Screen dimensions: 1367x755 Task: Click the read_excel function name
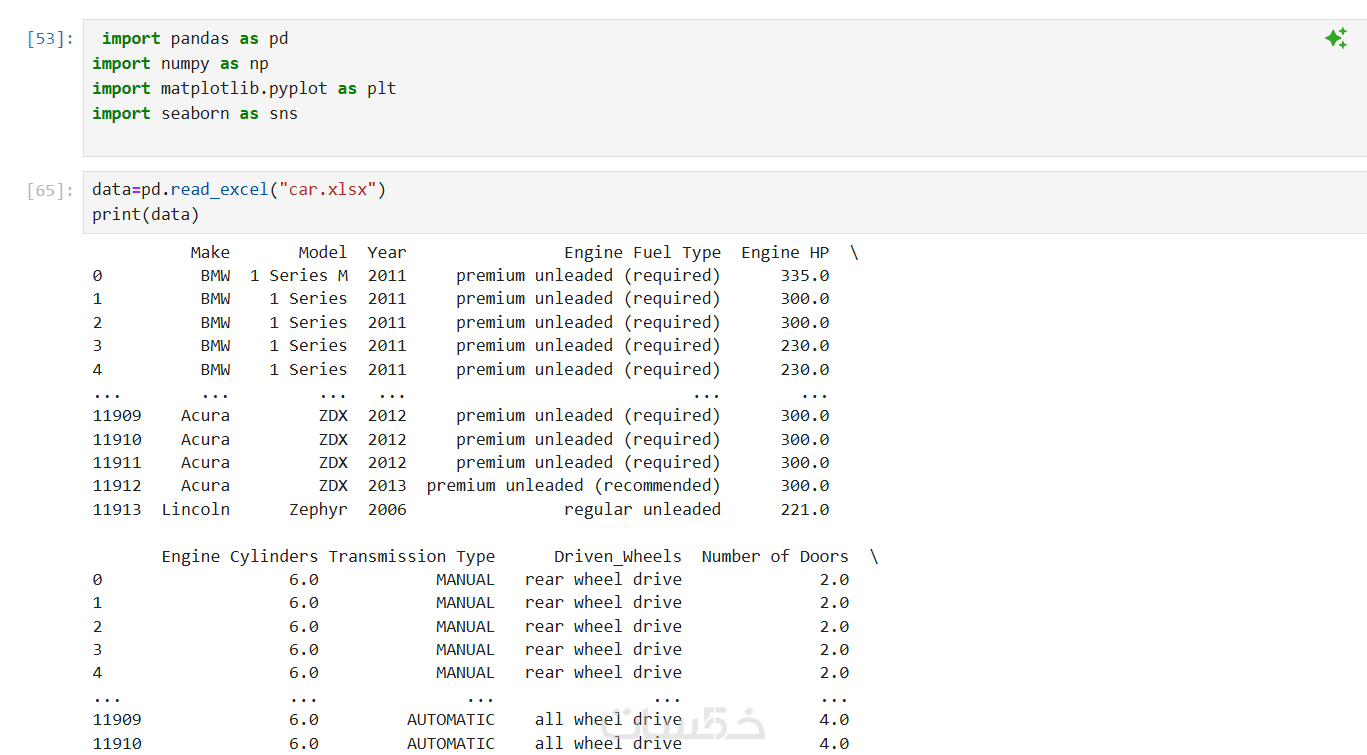coord(220,190)
